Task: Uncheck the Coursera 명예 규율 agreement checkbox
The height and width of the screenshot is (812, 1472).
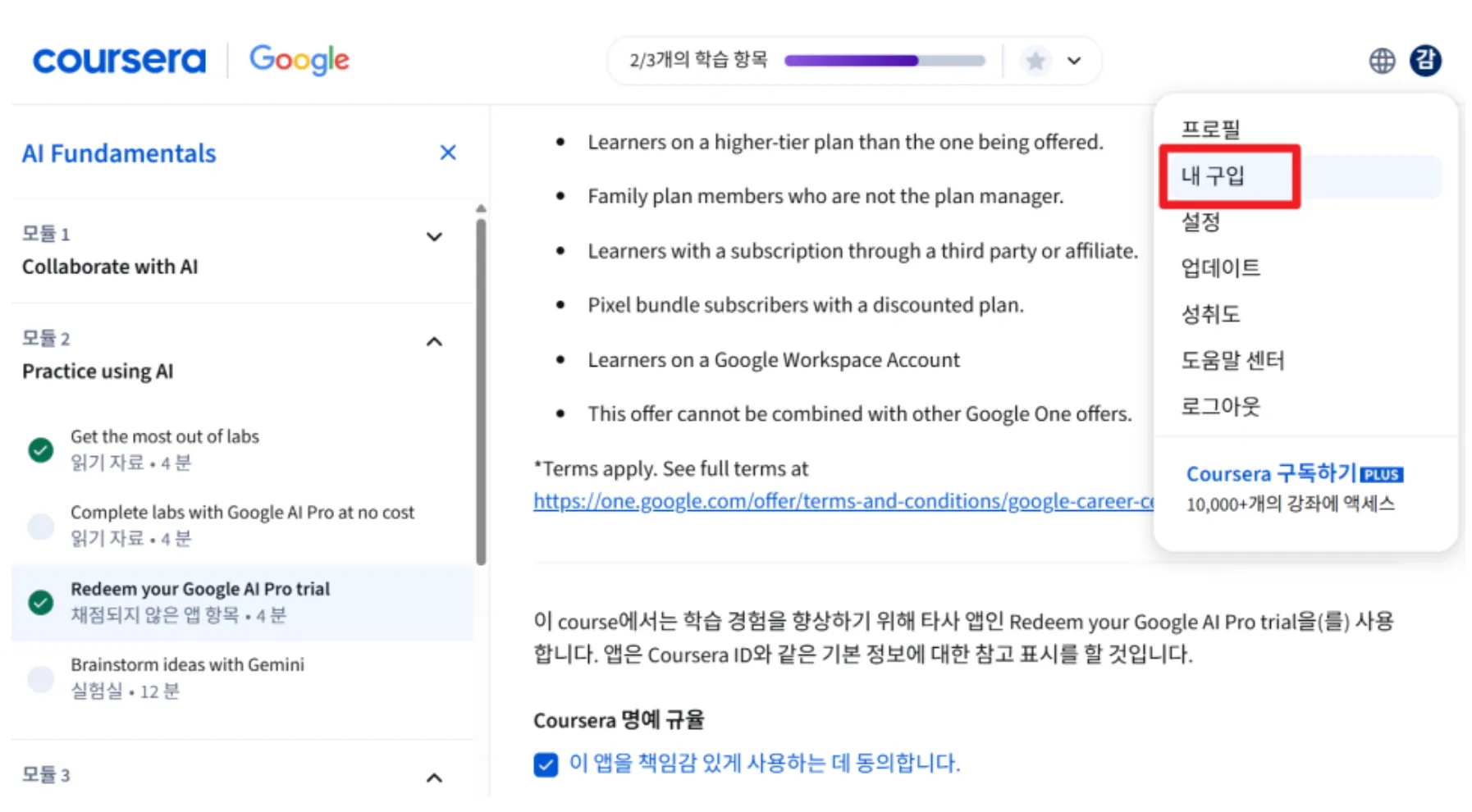Action: 545,764
